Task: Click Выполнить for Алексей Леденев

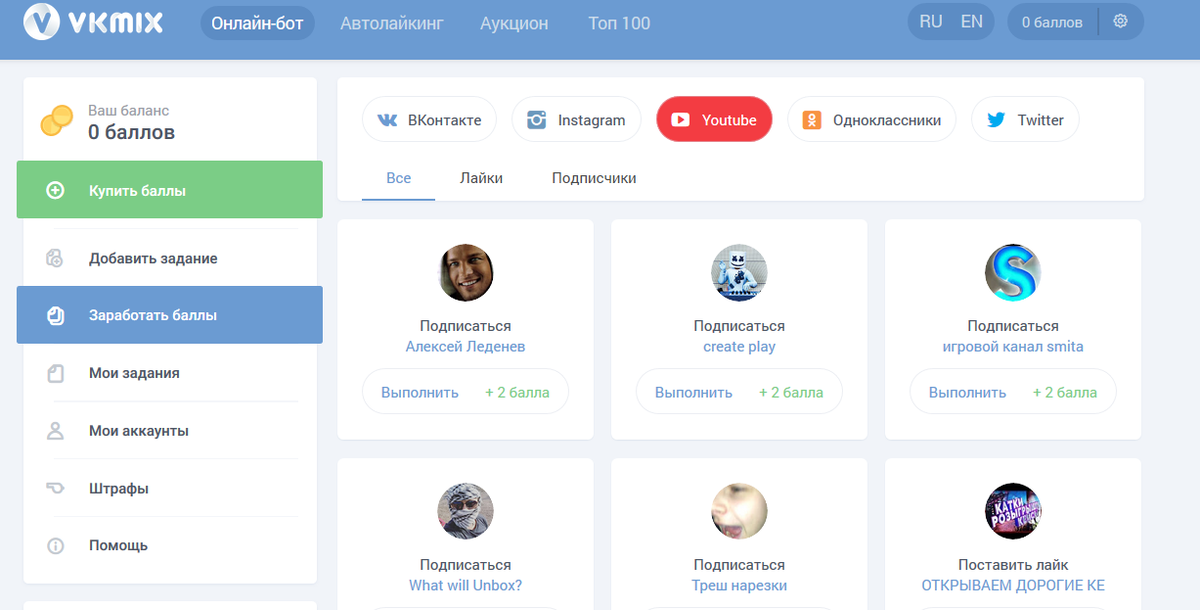Action: (x=420, y=393)
